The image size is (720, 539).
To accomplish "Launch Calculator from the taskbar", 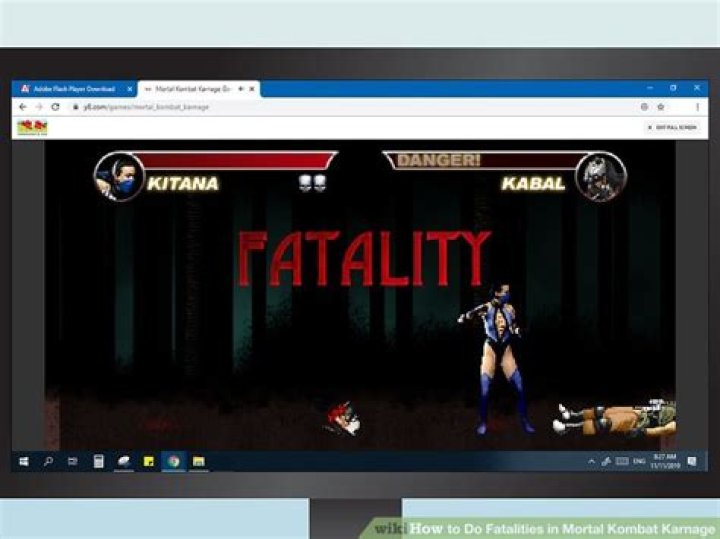I will pyautogui.click(x=98, y=461).
